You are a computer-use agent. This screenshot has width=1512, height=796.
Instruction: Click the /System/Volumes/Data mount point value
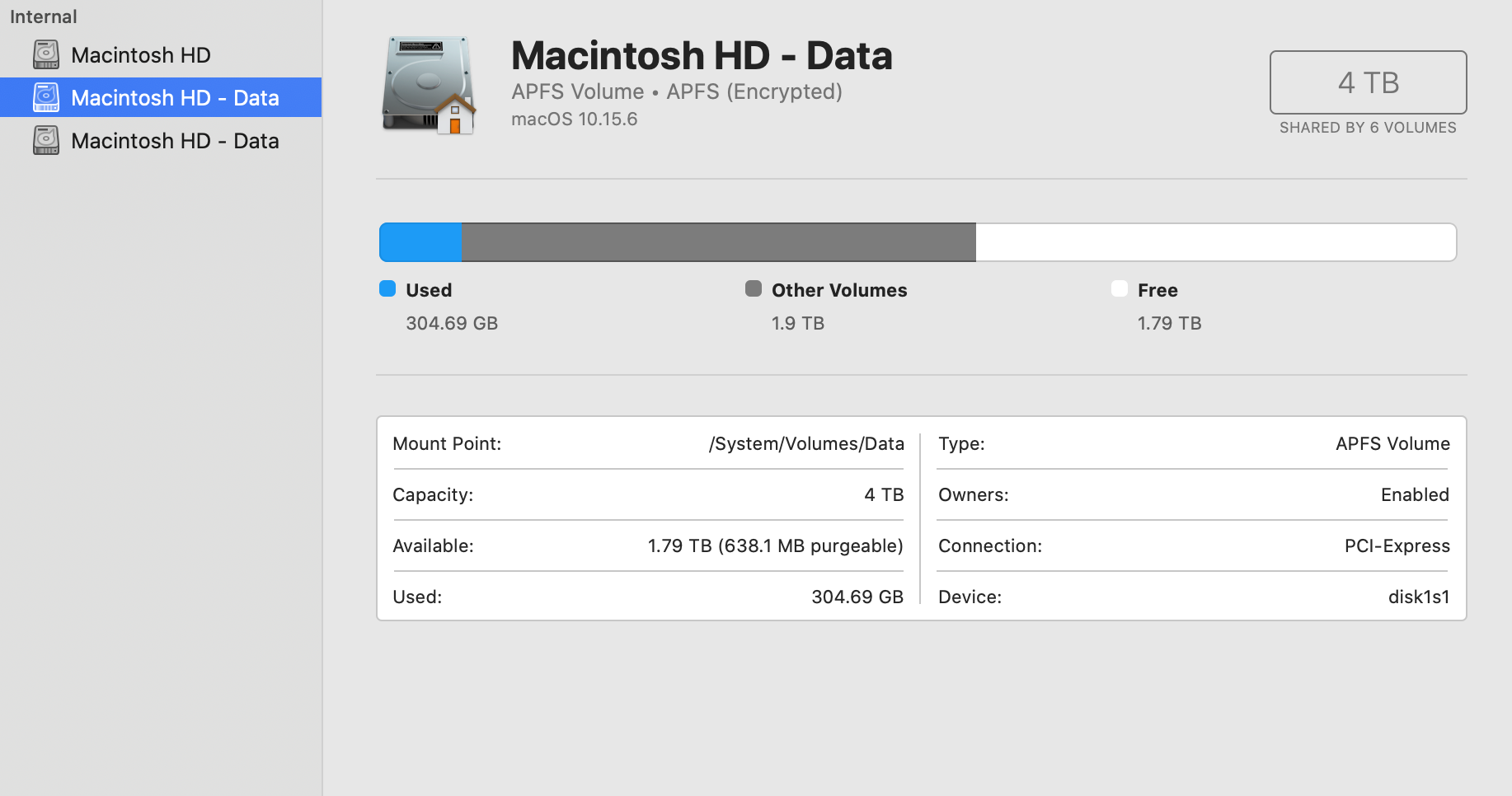pos(806,444)
